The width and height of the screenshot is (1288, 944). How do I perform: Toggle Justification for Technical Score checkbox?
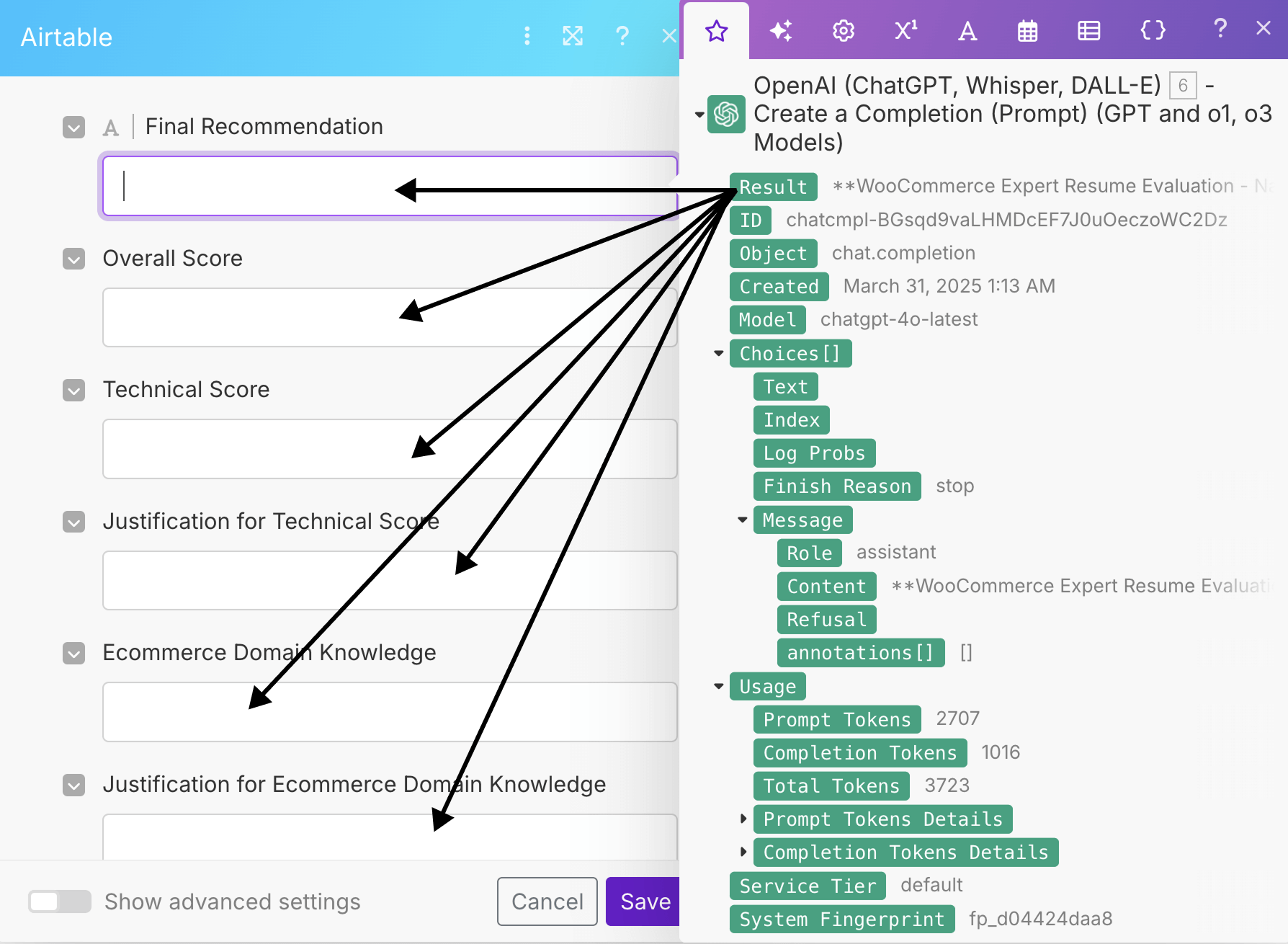tap(74, 522)
